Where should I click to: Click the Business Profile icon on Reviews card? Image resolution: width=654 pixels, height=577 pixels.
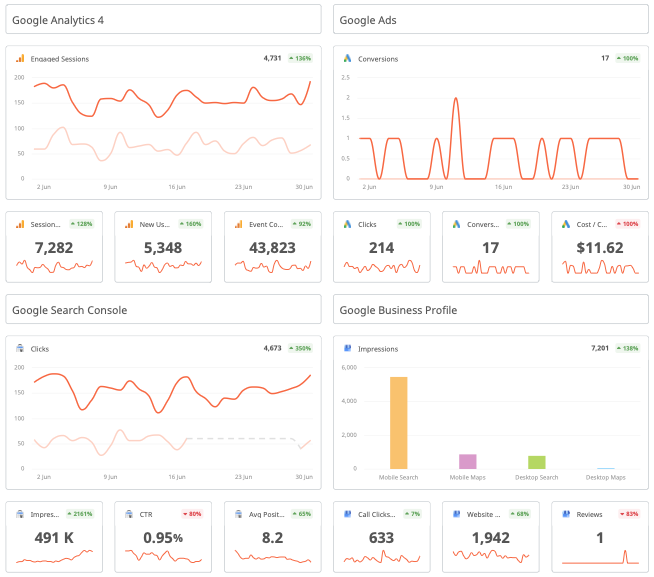point(565,514)
